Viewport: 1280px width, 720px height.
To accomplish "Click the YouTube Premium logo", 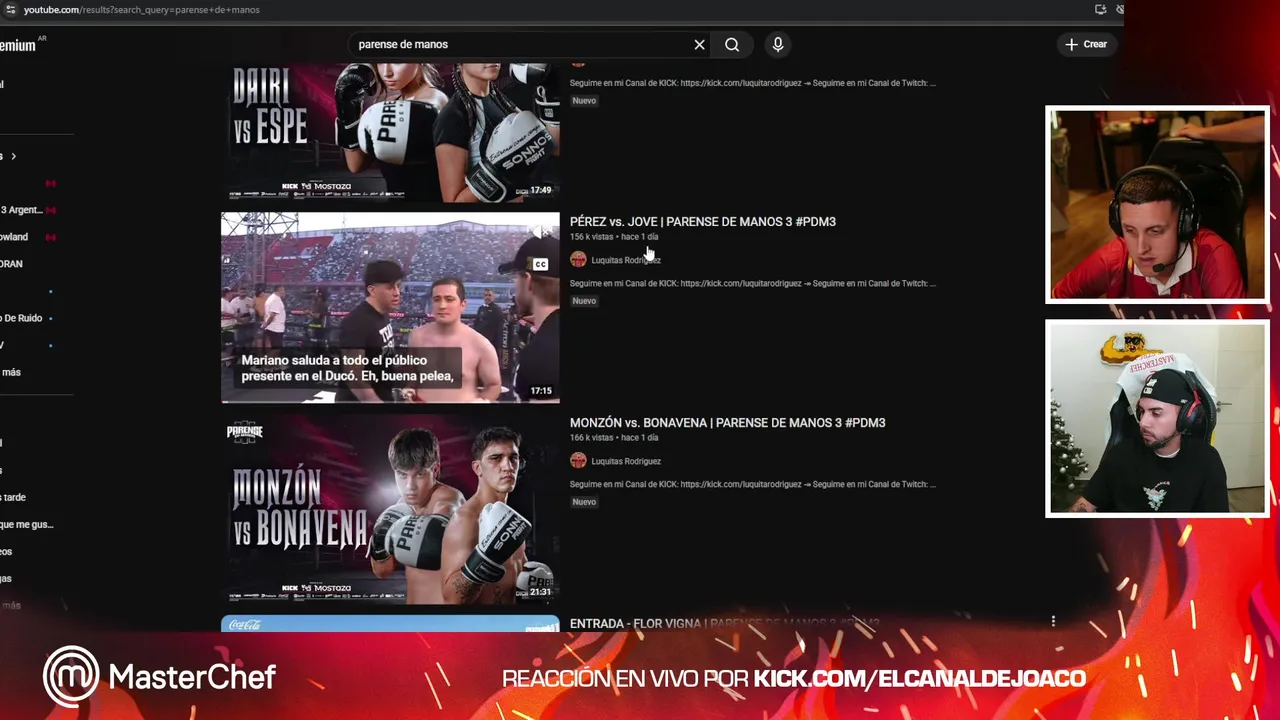I will coord(20,44).
